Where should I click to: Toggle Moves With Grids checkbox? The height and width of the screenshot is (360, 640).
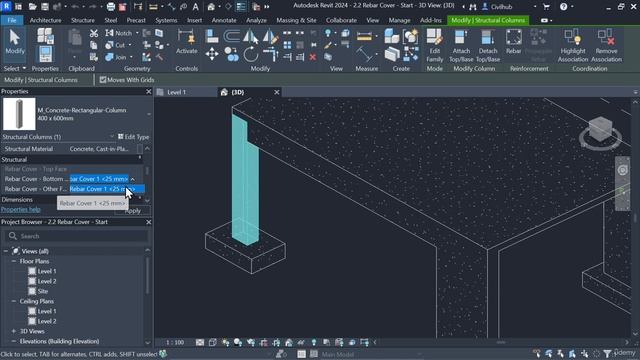(103, 80)
